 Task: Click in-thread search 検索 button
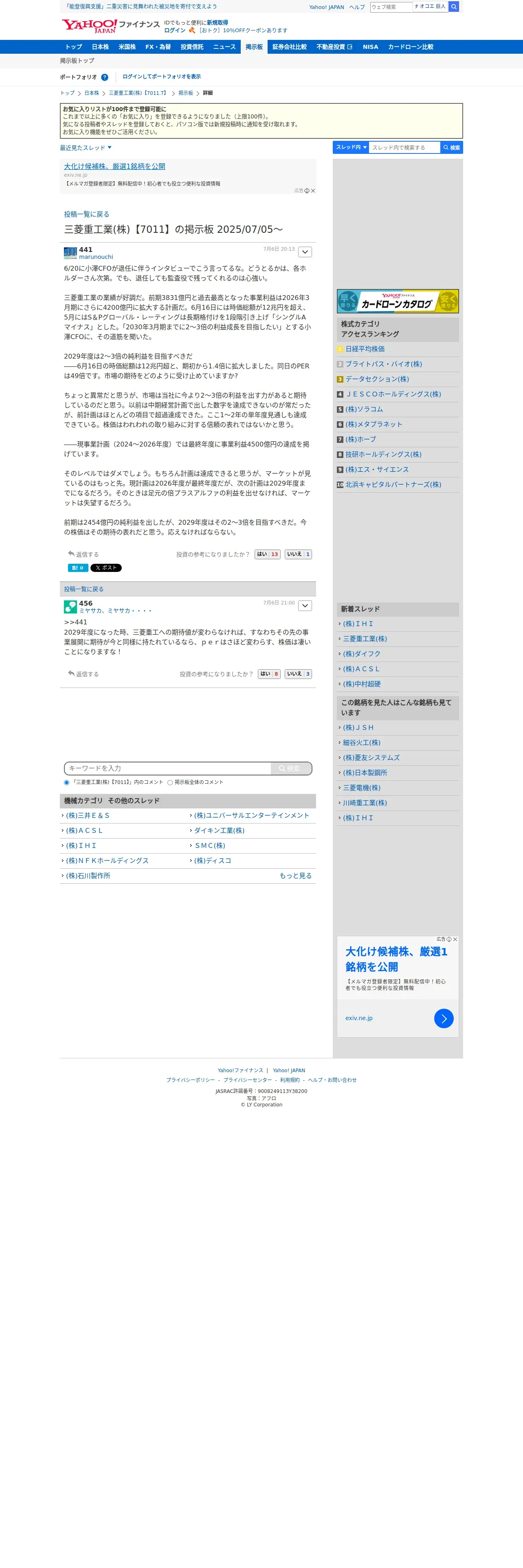coord(451,147)
